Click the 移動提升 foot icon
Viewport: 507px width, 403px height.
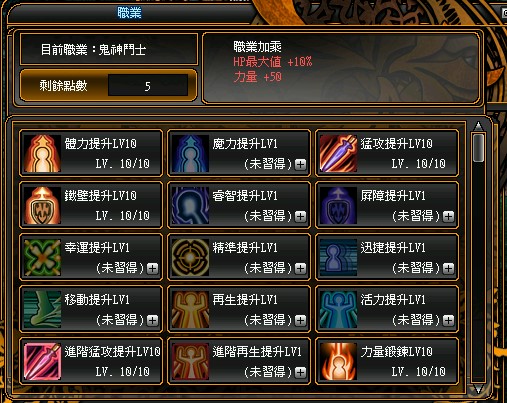click(x=42, y=309)
